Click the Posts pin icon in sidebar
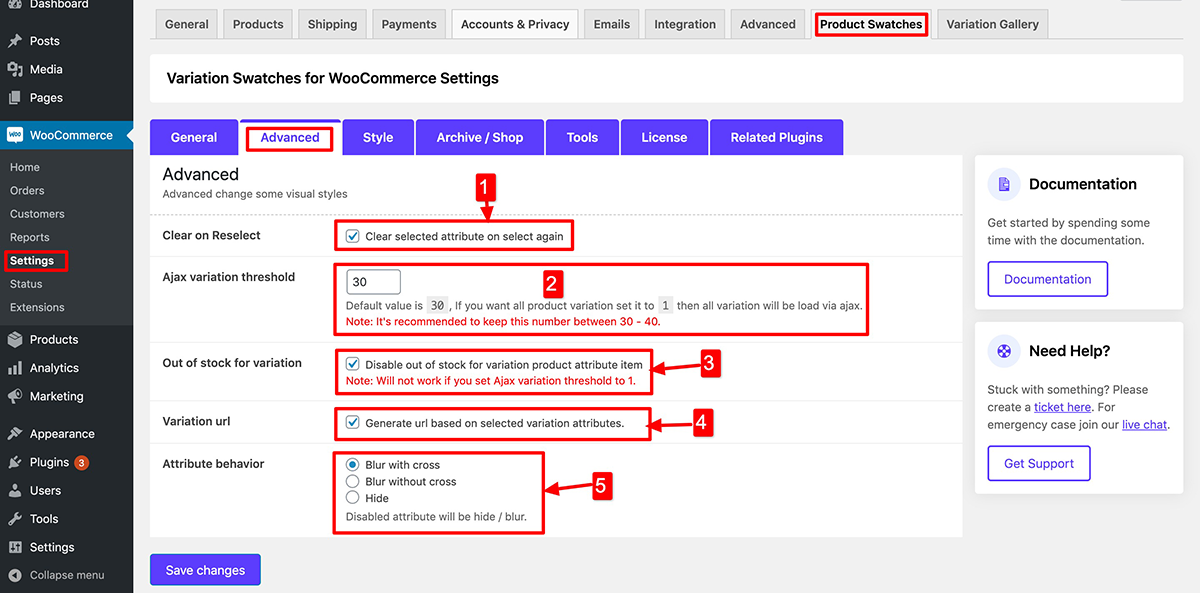The height and width of the screenshot is (593, 1200). (15, 41)
